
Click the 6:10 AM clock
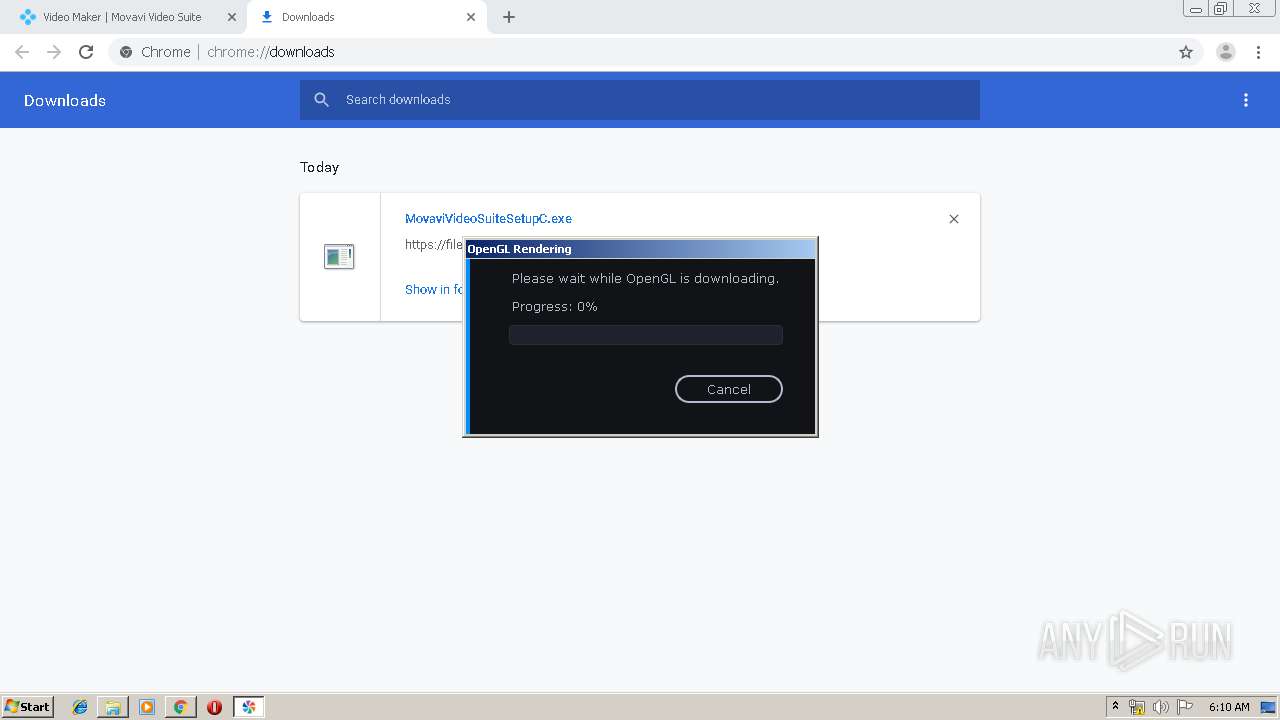pos(1229,707)
